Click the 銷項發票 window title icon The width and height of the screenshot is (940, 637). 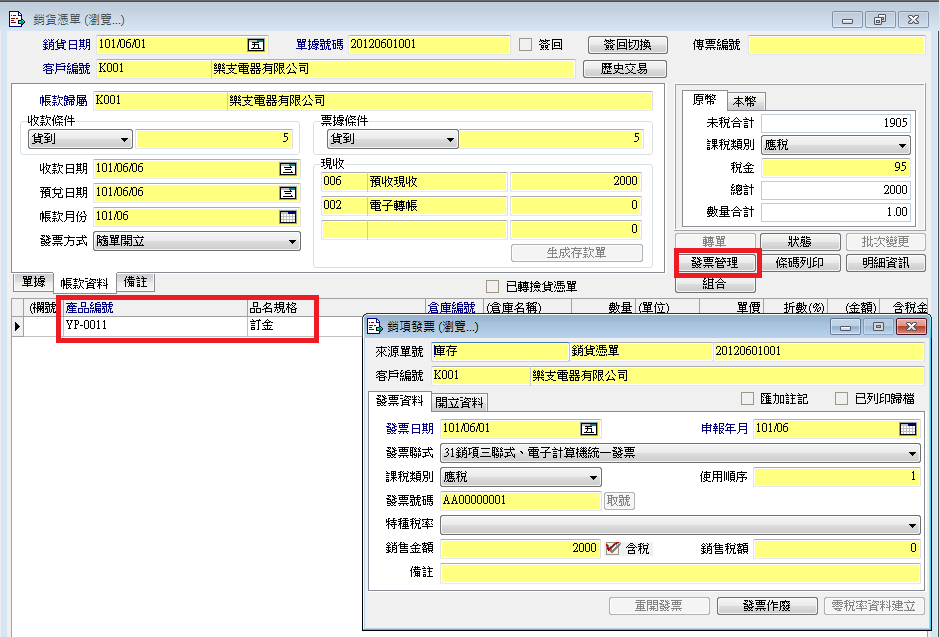[375, 327]
